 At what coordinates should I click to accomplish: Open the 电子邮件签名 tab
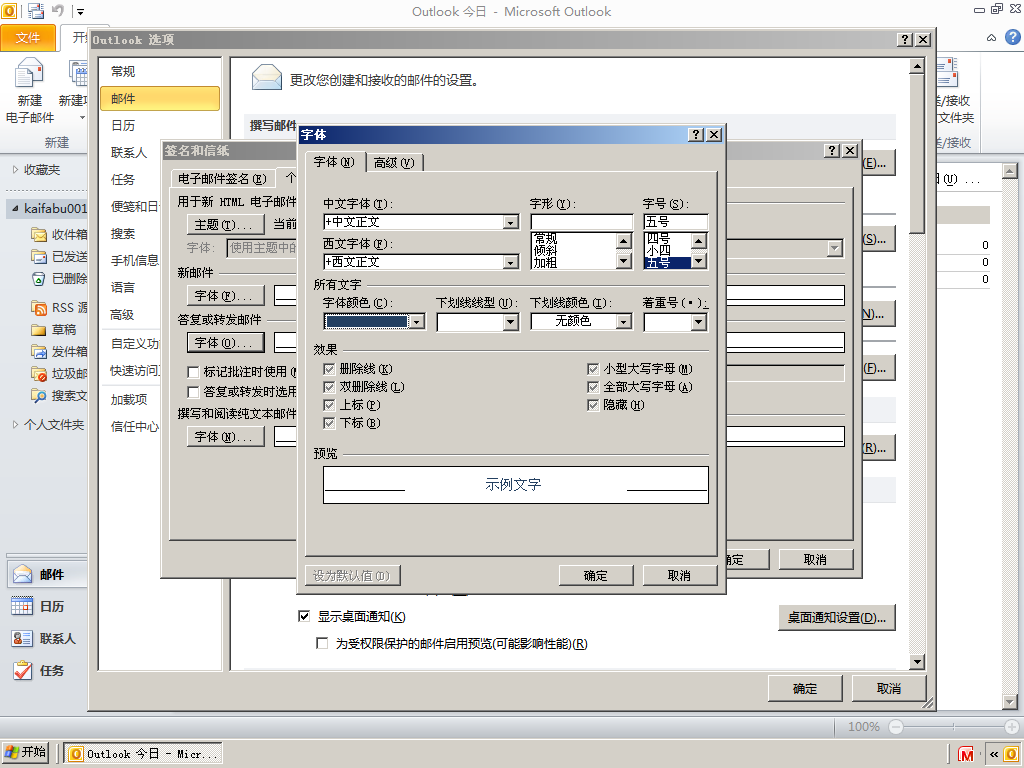(222, 178)
